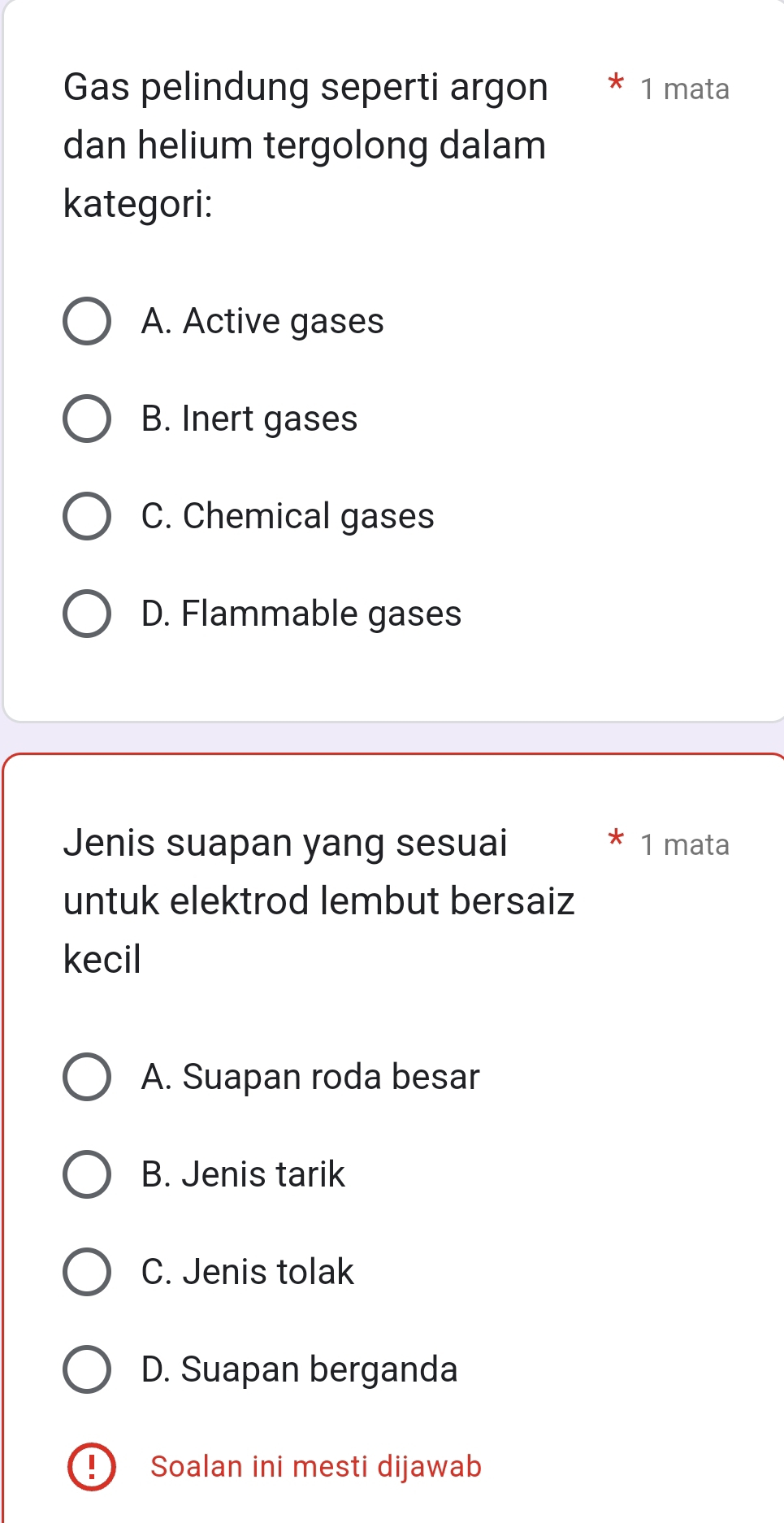Click the 'Jenis tarik' answer label text
Viewport: 784px width, 1523px height.
243,1174
